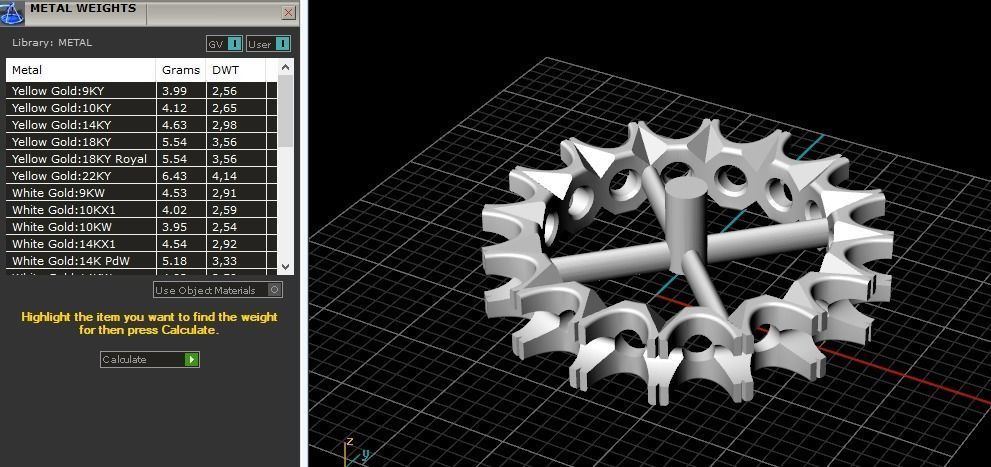
Task: Select the Yellow Gold:10KY row
Action: pyautogui.click(x=142, y=108)
